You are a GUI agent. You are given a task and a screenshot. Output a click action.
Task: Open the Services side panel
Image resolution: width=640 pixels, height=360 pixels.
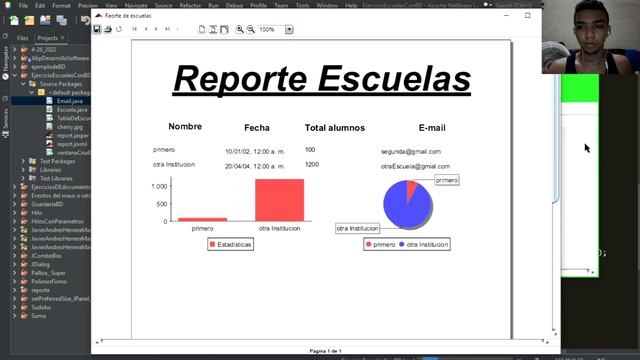tap(5, 122)
